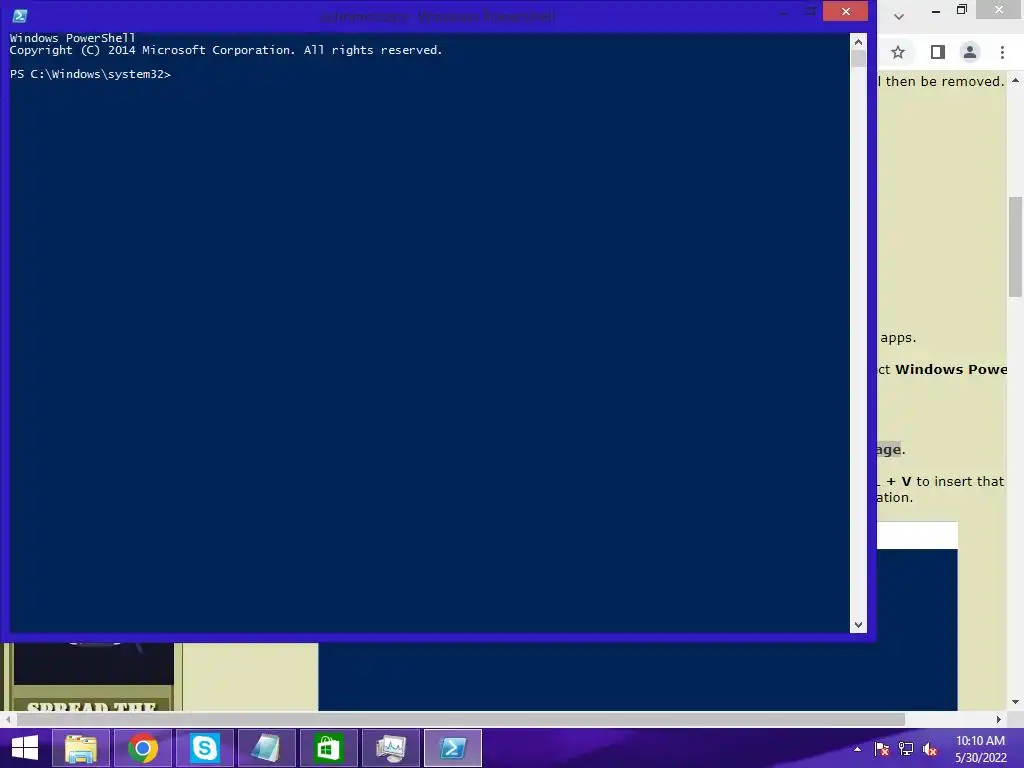Screen dimensions: 1024x768
Task: Click the PowerShell window title bar icon
Action: tap(20, 16)
